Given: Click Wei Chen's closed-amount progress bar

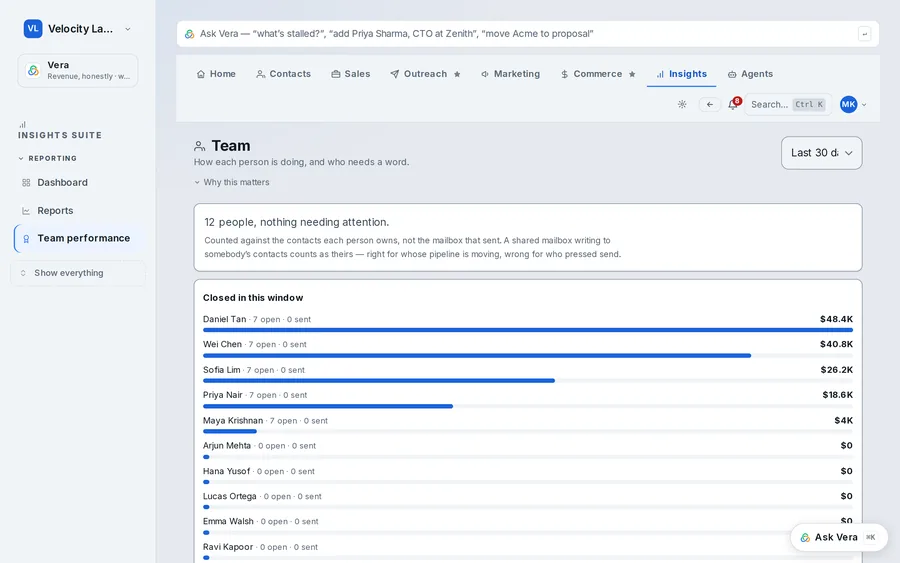Looking at the screenshot, I should [527, 356].
